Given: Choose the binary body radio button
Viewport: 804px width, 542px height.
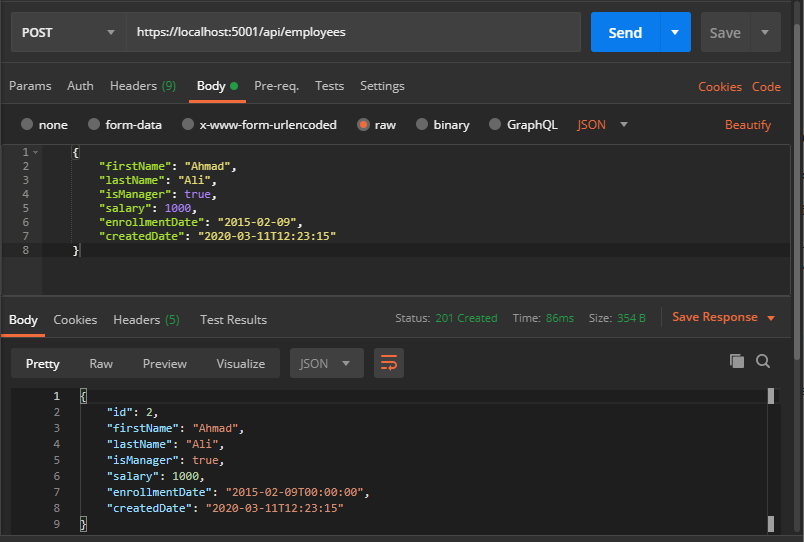Looking at the screenshot, I should coord(421,124).
